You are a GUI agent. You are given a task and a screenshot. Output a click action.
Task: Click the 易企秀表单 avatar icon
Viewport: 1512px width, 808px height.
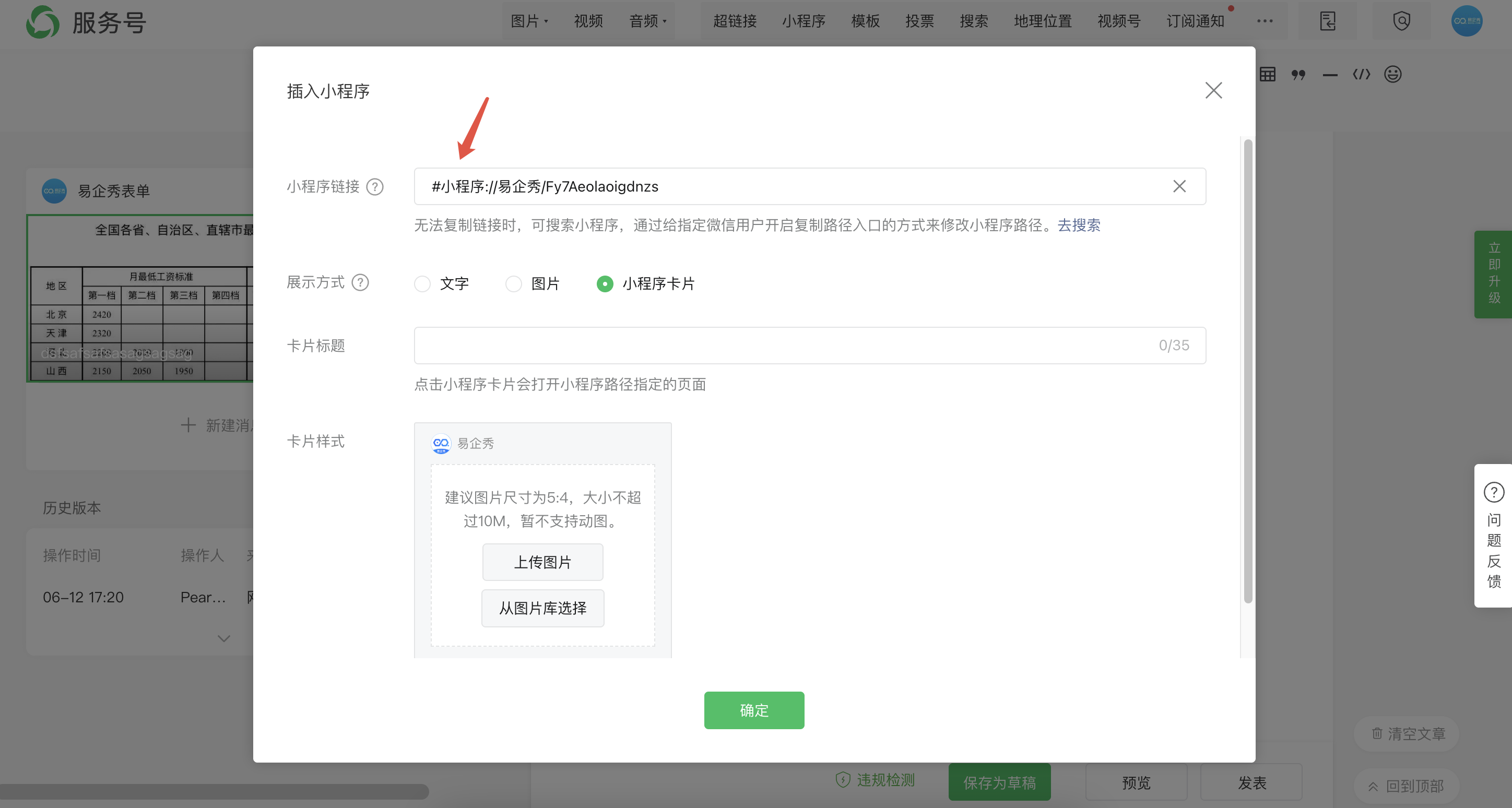click(x=54, y=191)
